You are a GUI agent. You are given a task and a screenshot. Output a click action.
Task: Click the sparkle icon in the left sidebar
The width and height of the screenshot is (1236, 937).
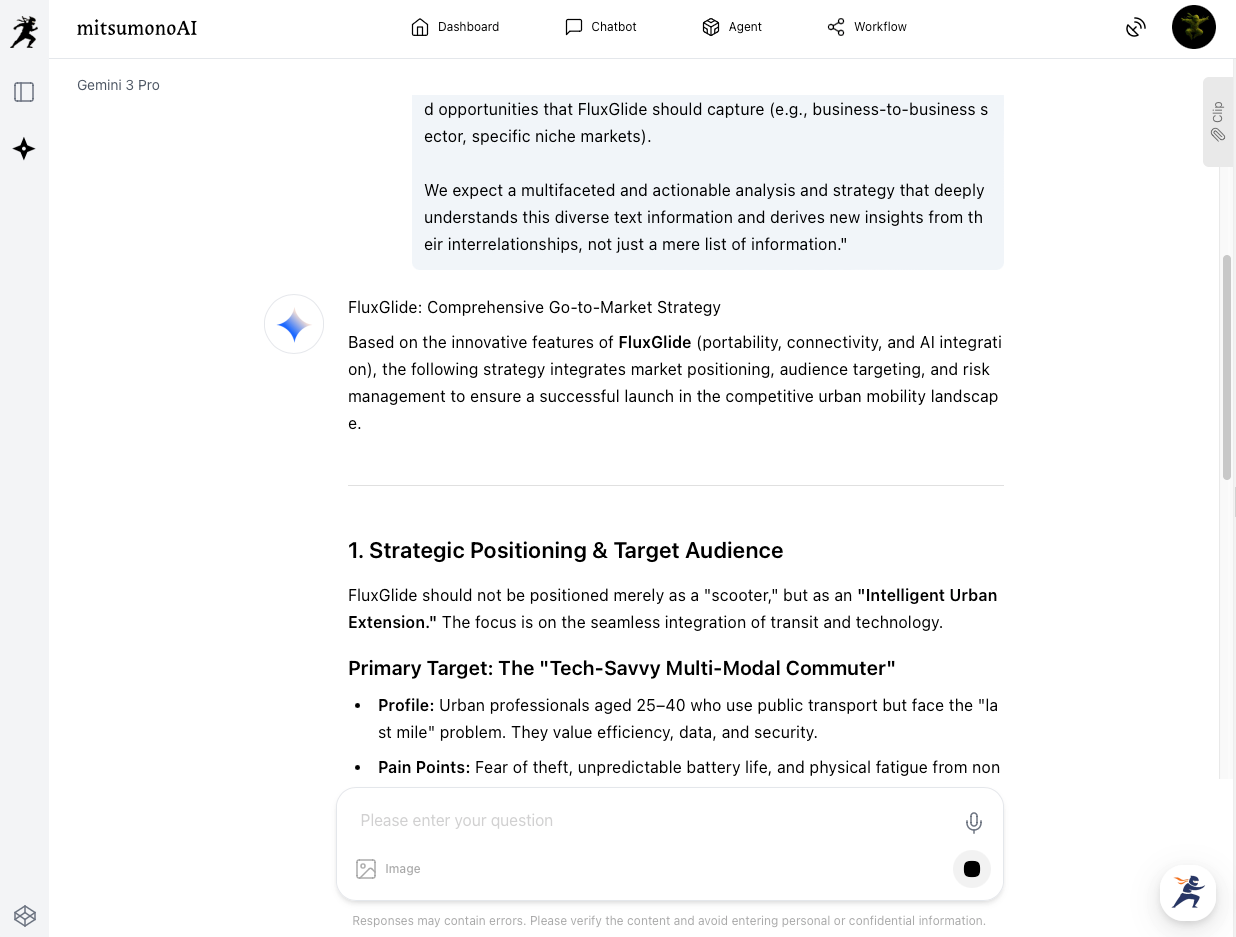(24, 149)
